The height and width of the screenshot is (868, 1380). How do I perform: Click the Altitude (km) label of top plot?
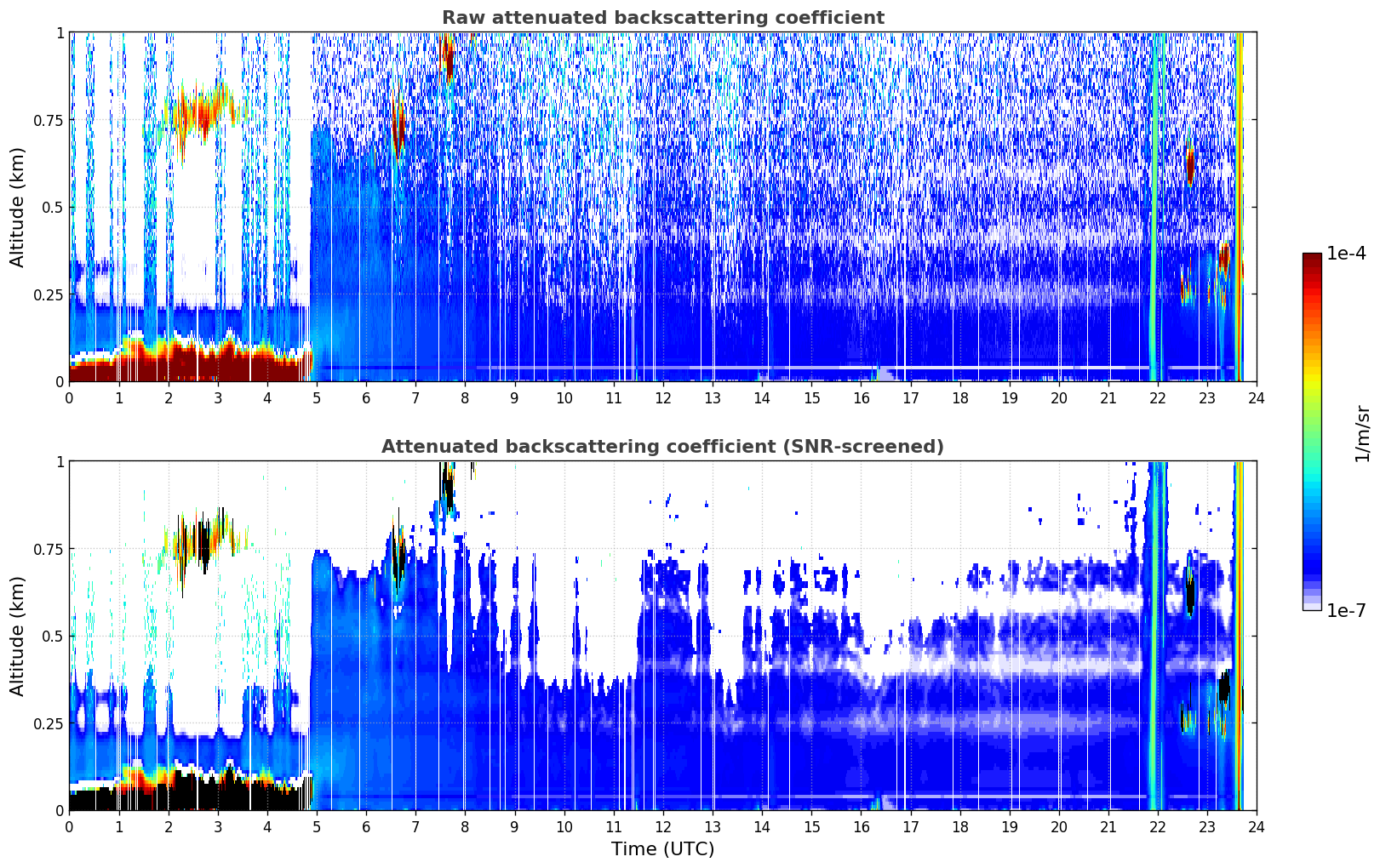point(18,207)
